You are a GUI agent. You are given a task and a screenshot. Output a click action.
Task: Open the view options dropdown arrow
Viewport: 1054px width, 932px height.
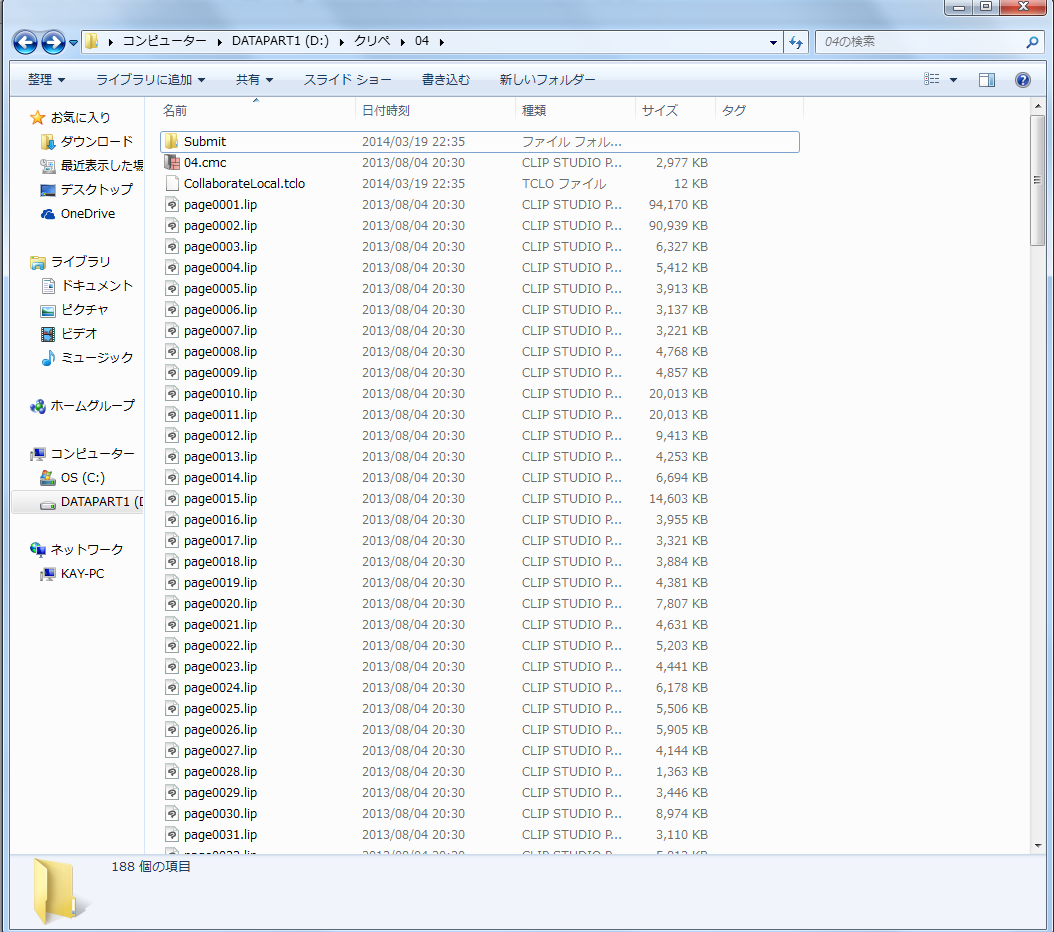coord(953,80)
